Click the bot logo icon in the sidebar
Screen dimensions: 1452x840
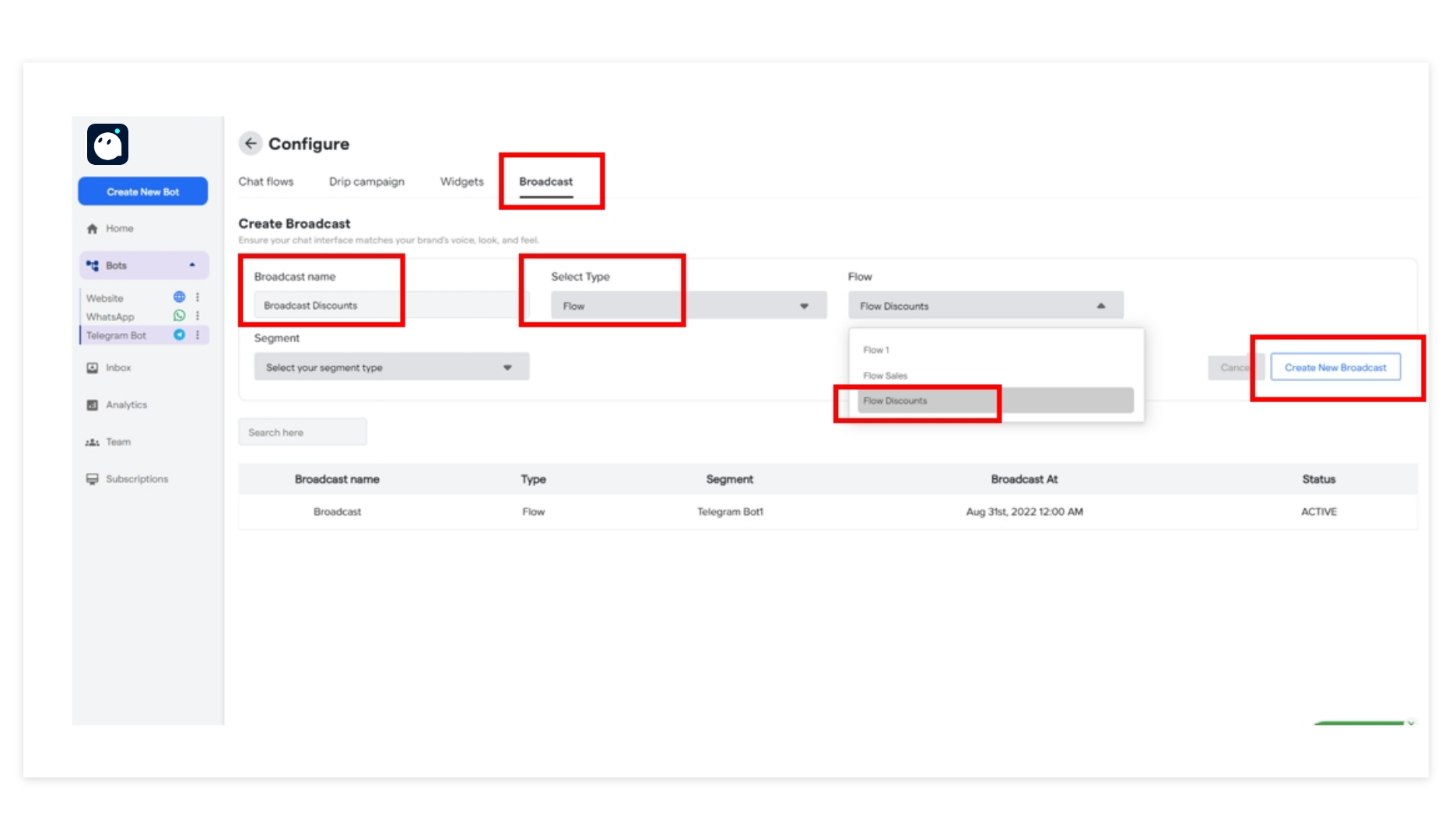tap(107, 144)
